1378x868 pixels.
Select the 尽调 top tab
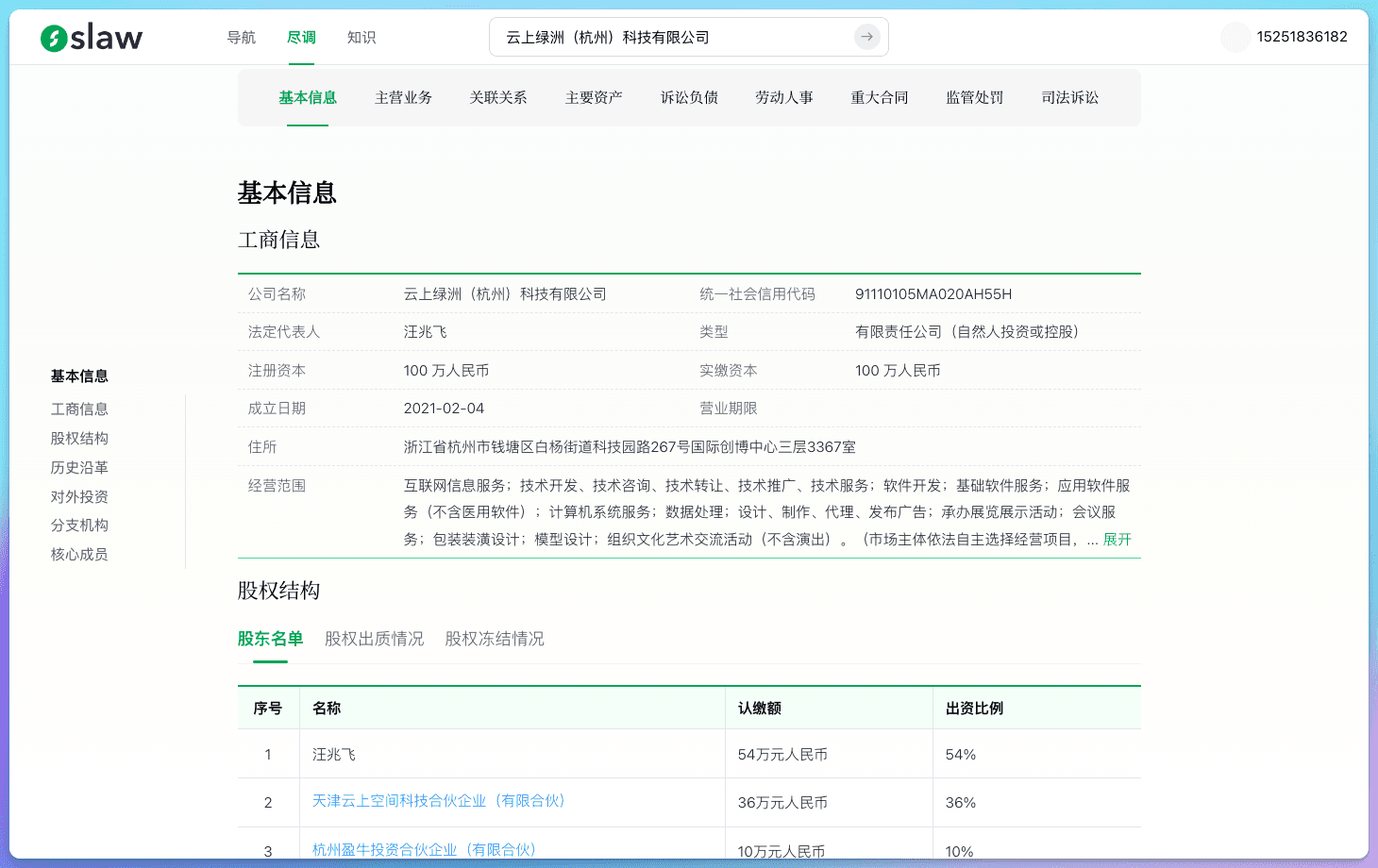[x=301, y=38]
